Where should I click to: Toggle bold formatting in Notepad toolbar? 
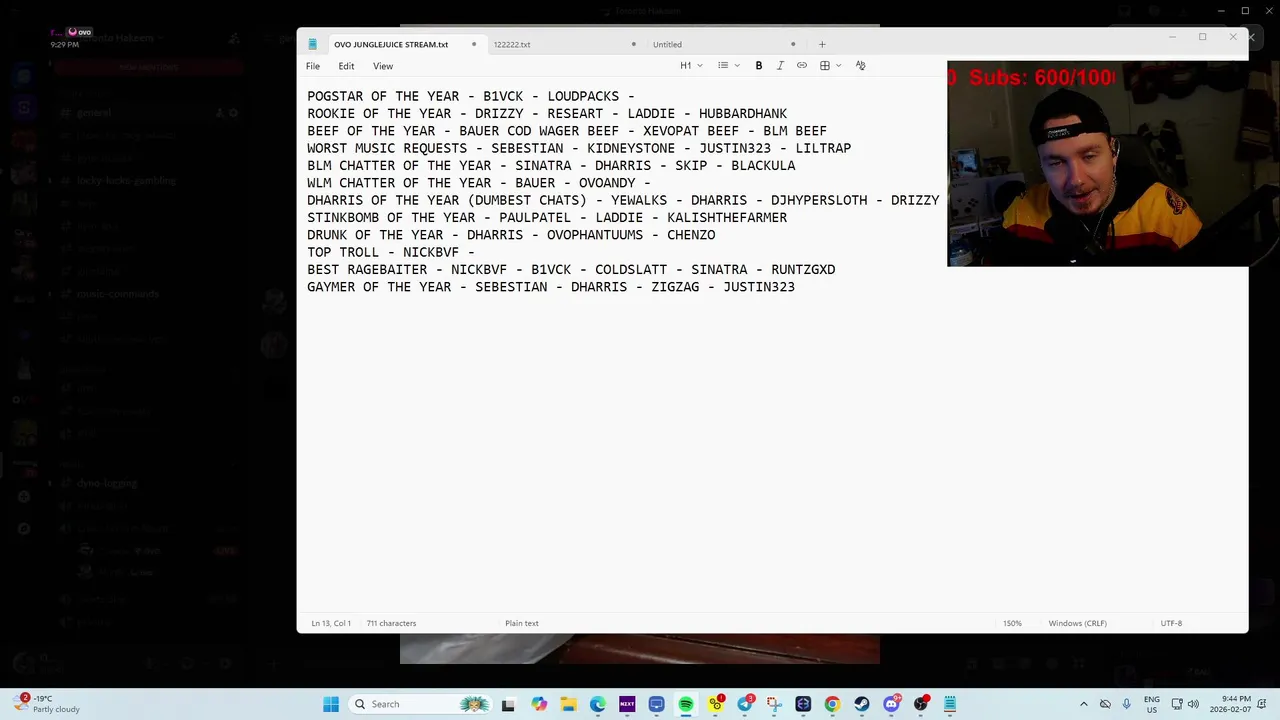[759, 66]
